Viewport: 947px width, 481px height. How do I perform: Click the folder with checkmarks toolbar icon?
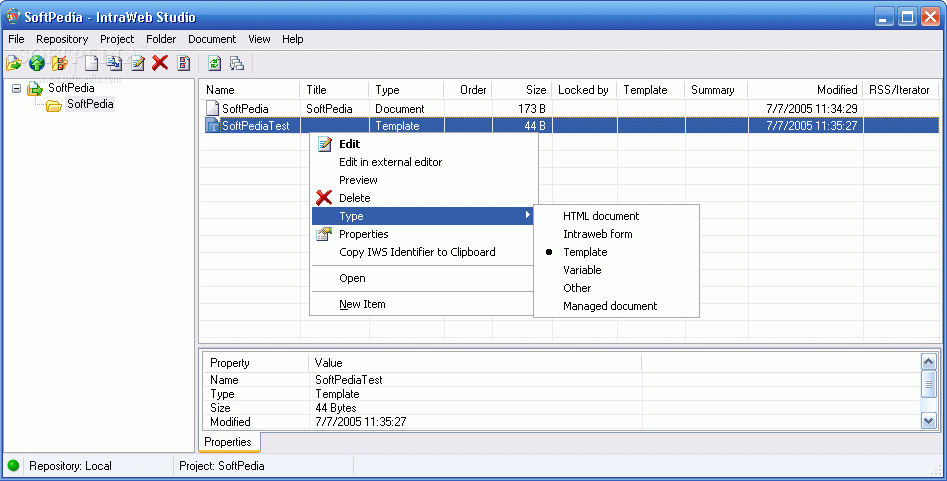pos(59,63)
